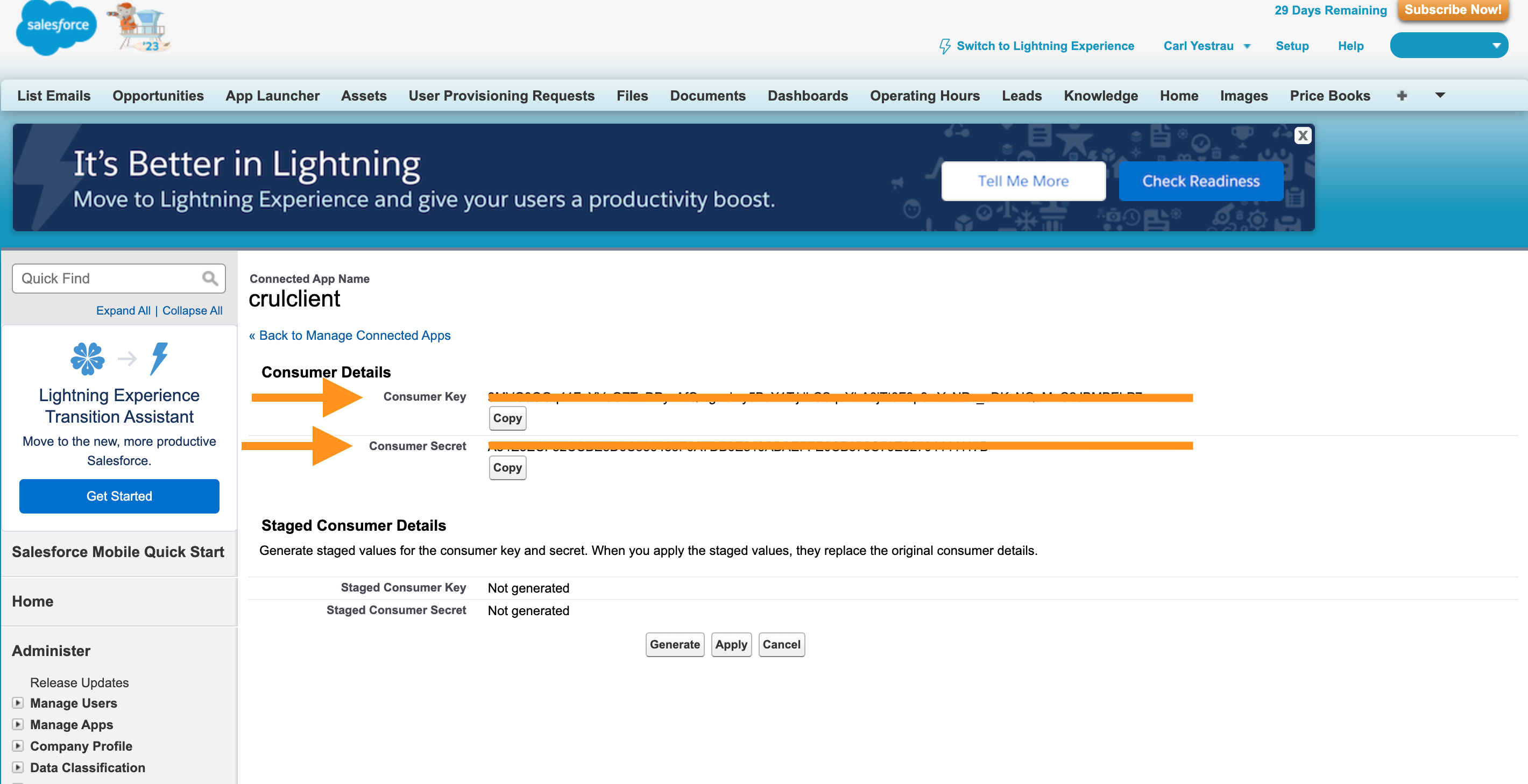Click the Consumer Key Copy button

point(508,418)
